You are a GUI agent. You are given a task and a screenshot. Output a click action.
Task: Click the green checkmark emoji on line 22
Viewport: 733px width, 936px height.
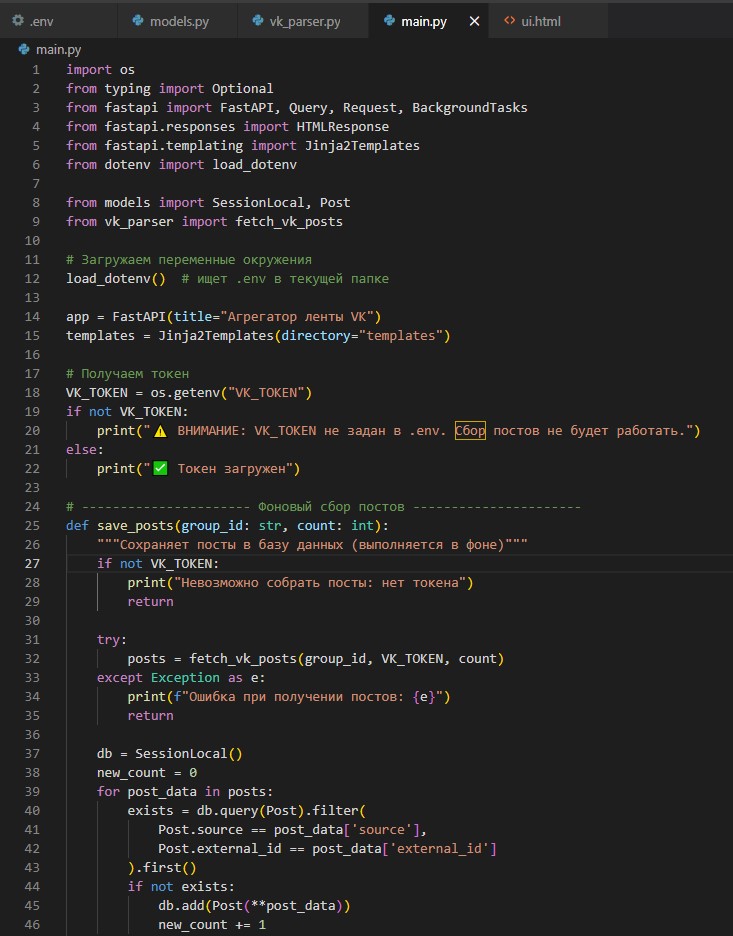pos(160,468)
